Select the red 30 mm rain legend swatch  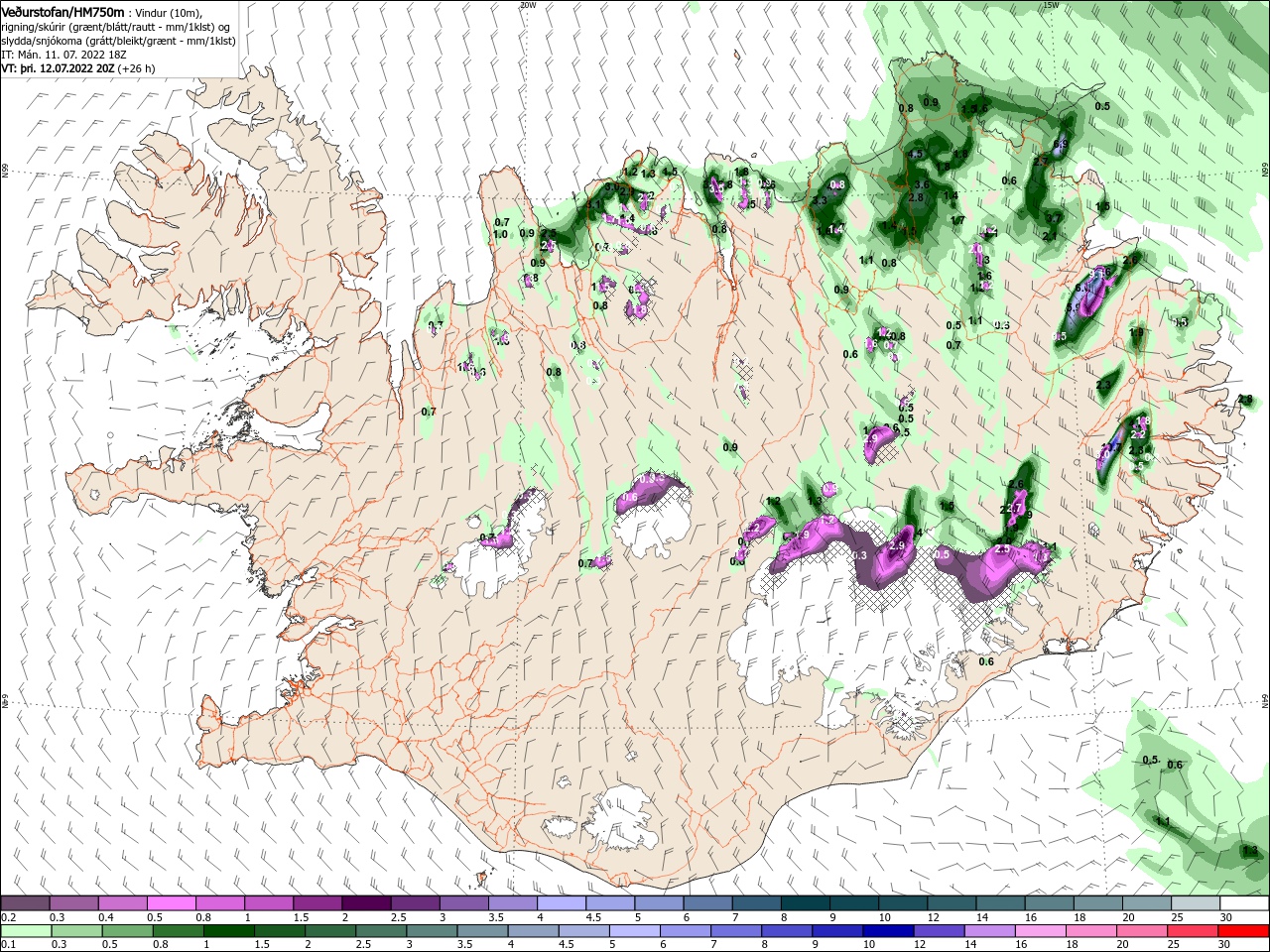1244,931
